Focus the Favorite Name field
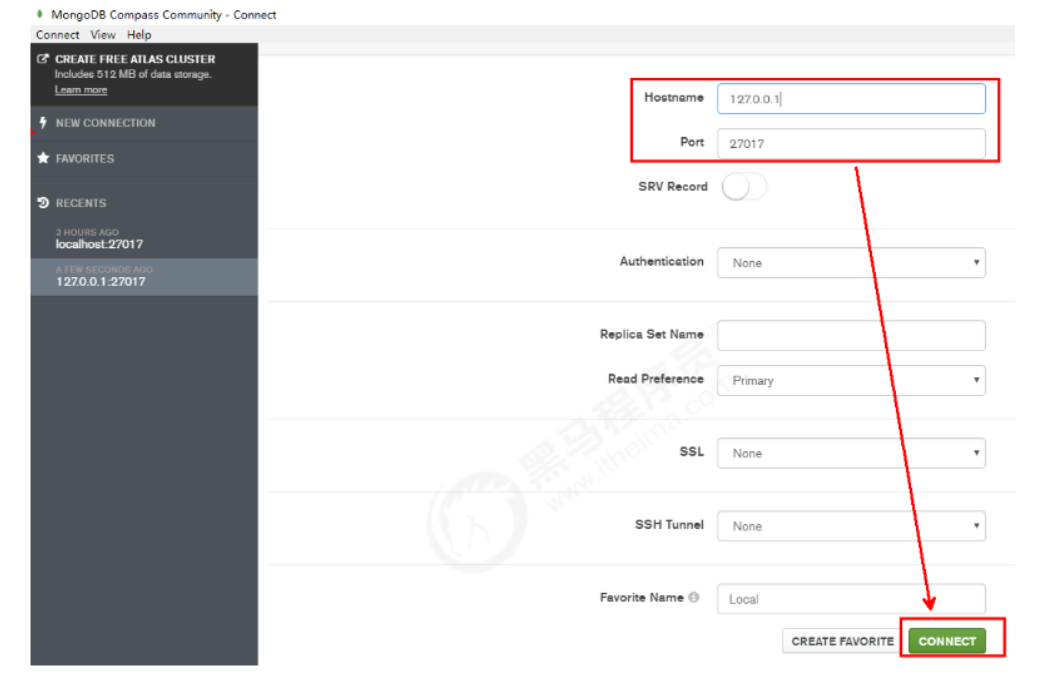This screenshot has width=1038, height=697. (x=851, y=599)
